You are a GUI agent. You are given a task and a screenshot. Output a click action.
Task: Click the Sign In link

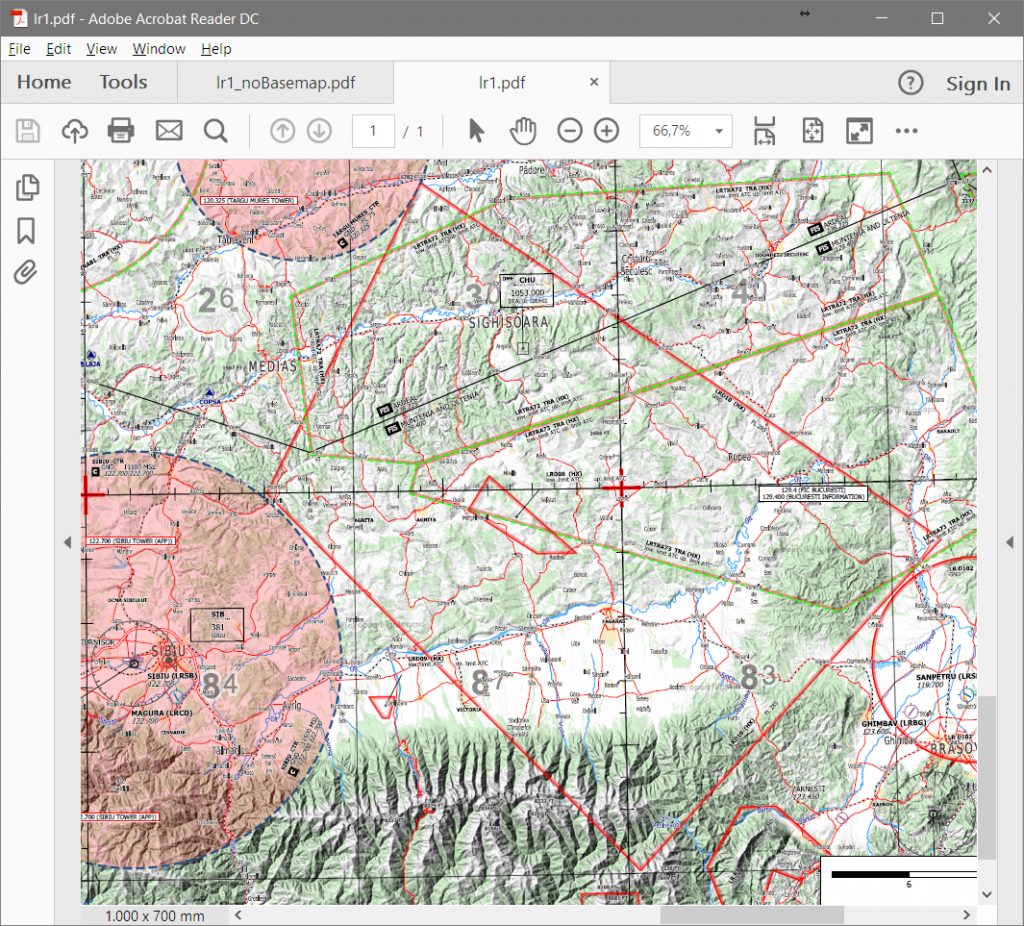point(978,84)
